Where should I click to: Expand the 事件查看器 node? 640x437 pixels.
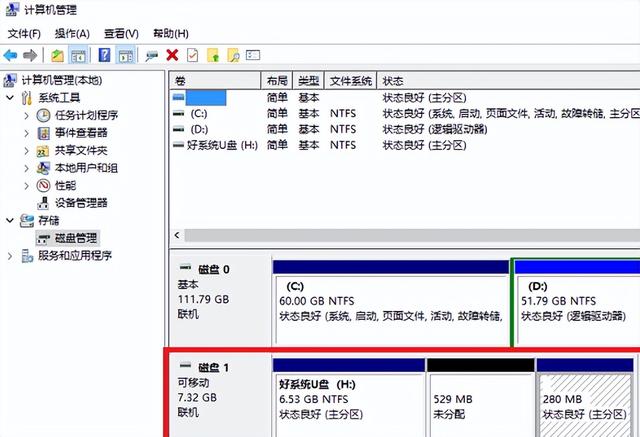pyautogui.click(x=26, y=133)
